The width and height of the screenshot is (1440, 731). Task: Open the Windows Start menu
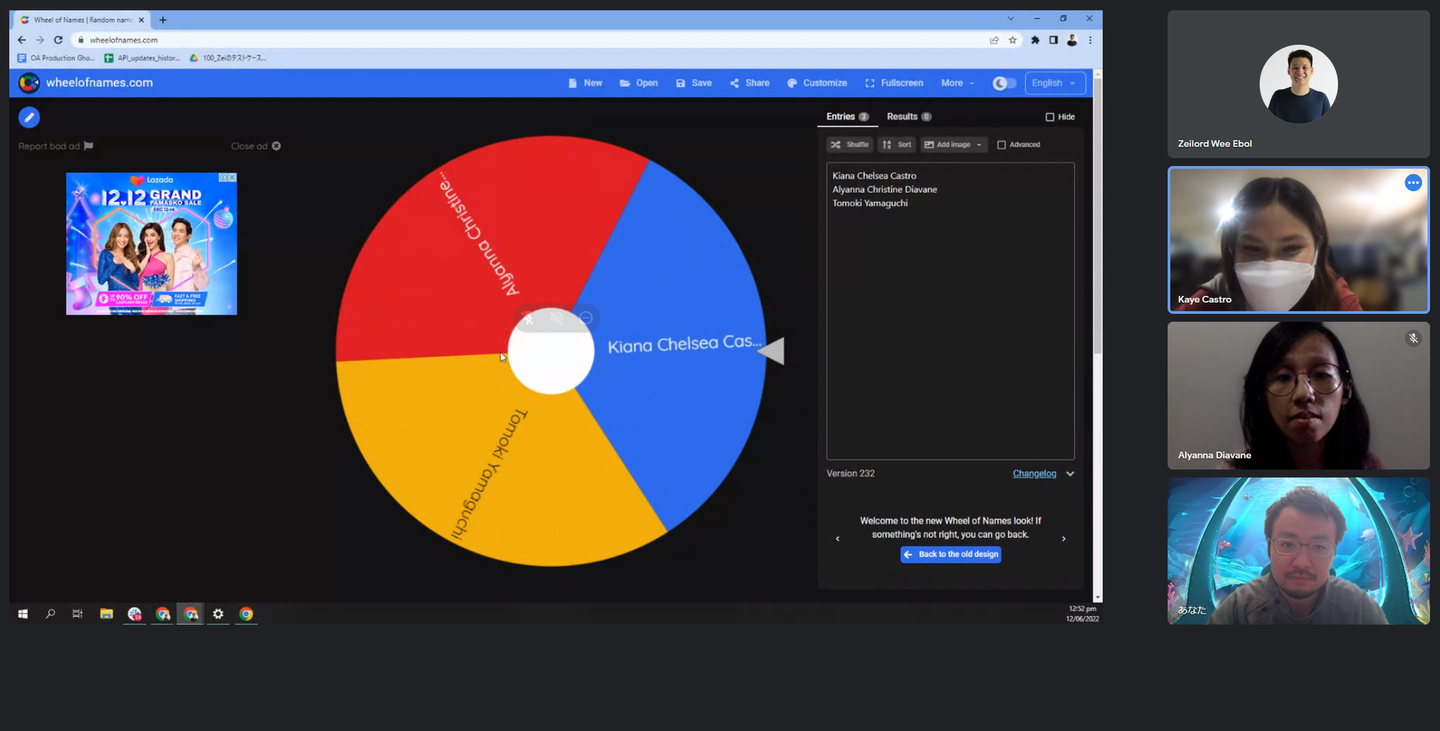(23, 614)
